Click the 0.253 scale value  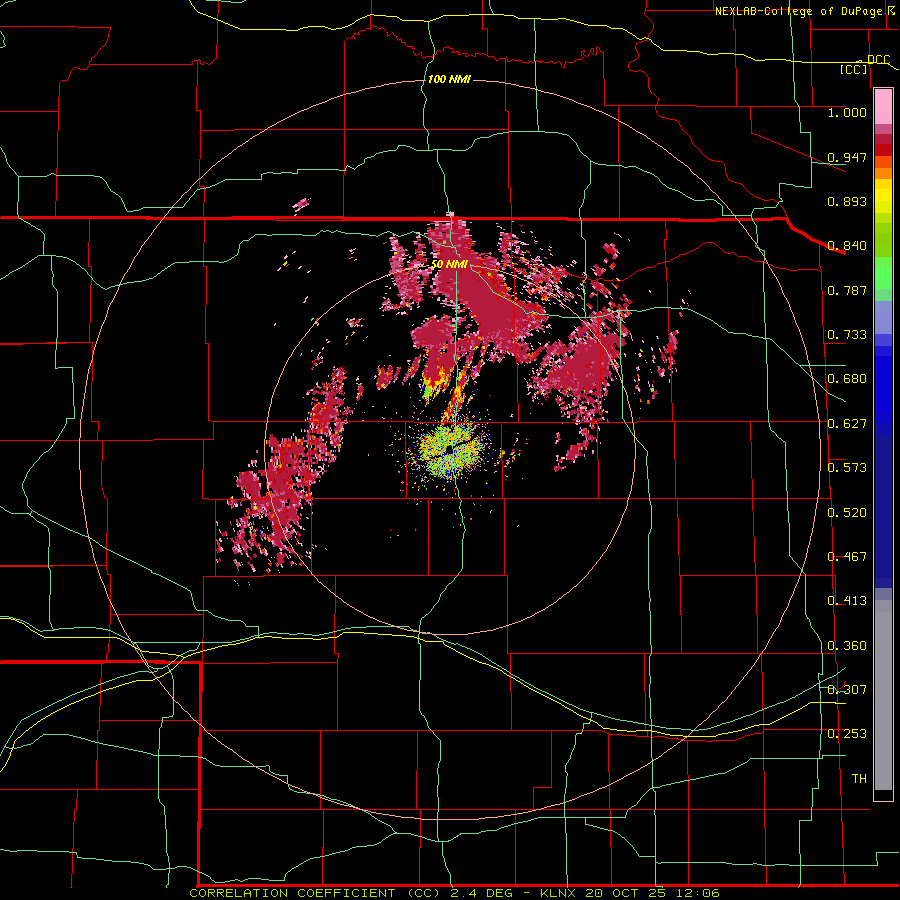847,734
